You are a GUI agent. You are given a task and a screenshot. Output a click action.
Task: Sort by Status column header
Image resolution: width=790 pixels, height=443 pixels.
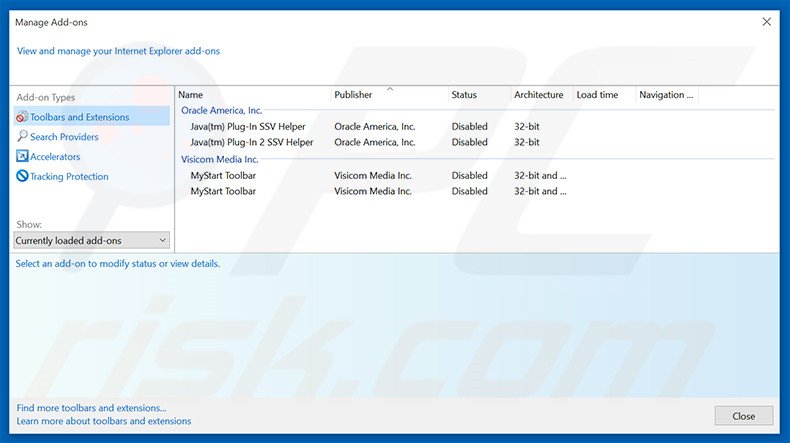[479, 95]
